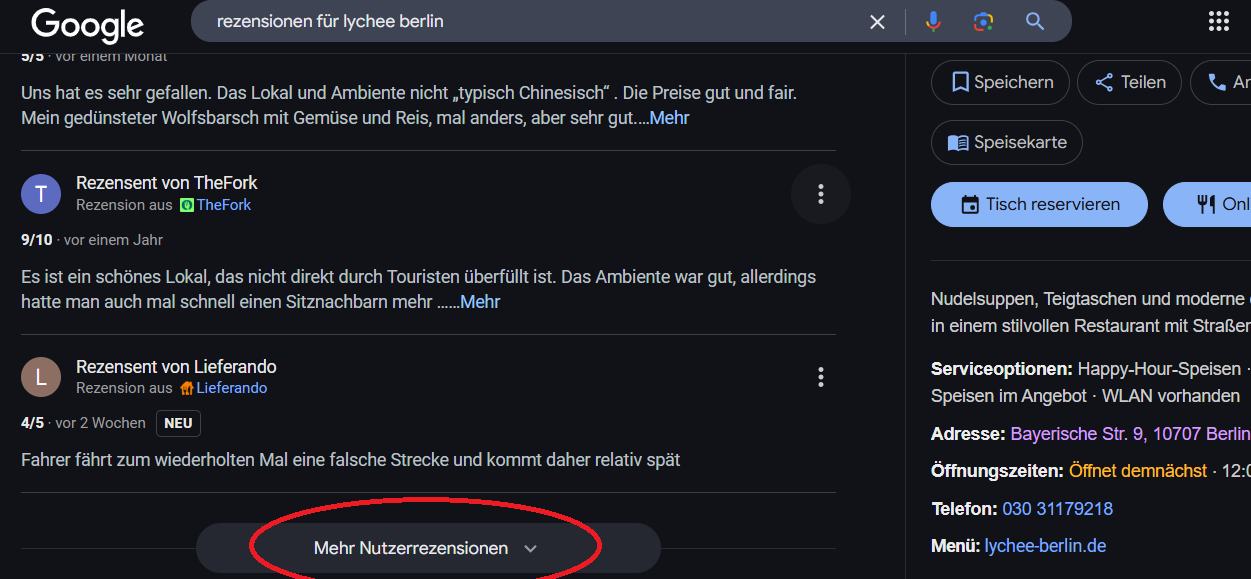
Task: Search by image with Google Lens icon
Action: coord(983,22)
